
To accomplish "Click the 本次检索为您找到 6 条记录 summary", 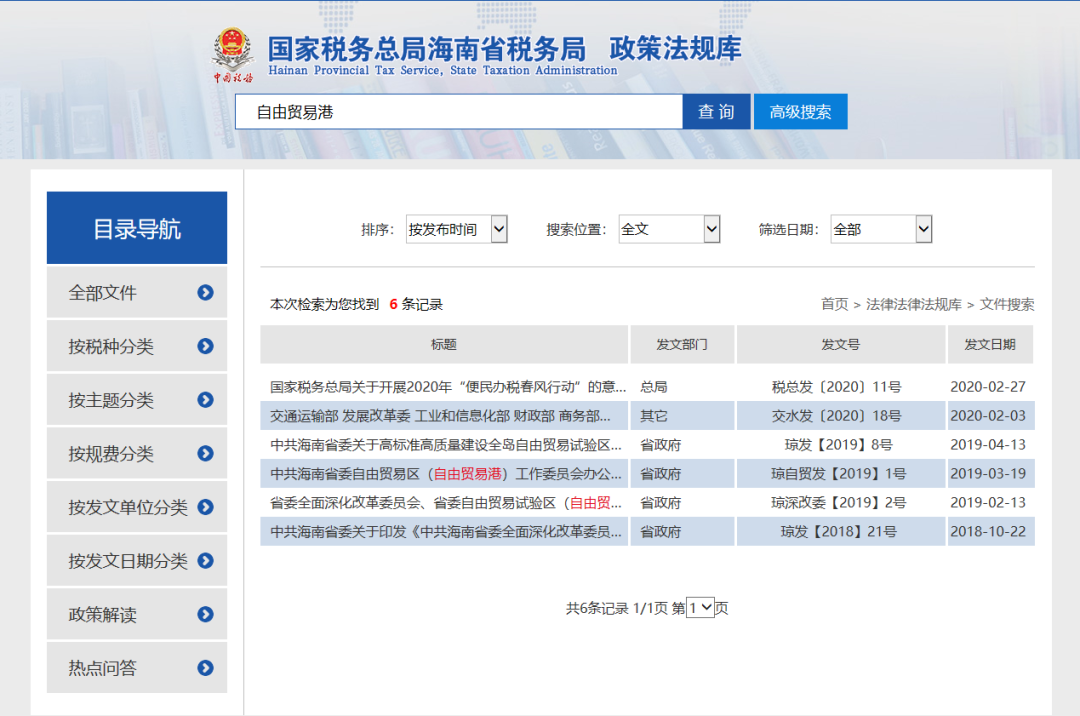I will pyautogui.click(x=356, y=304).
